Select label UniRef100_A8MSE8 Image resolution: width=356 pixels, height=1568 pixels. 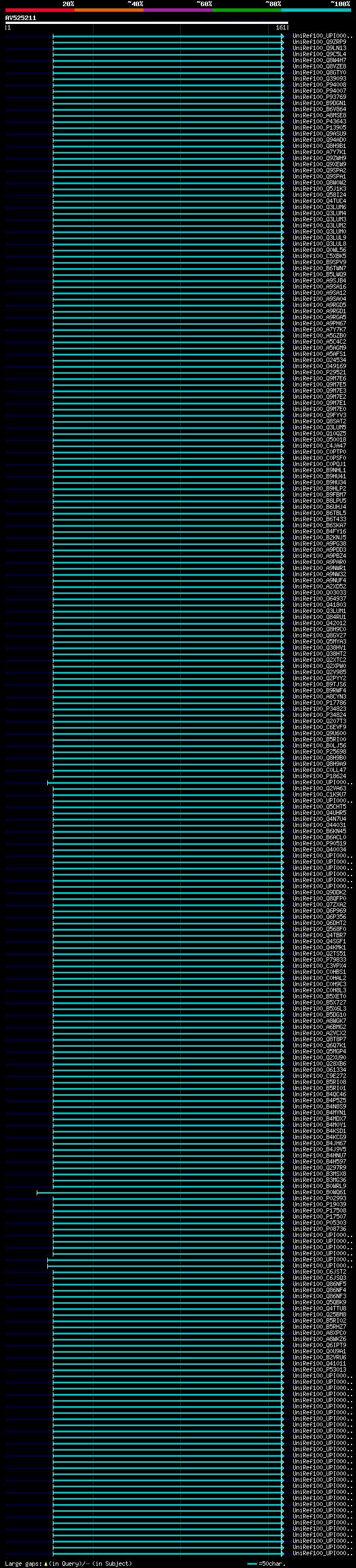point(319,116)
